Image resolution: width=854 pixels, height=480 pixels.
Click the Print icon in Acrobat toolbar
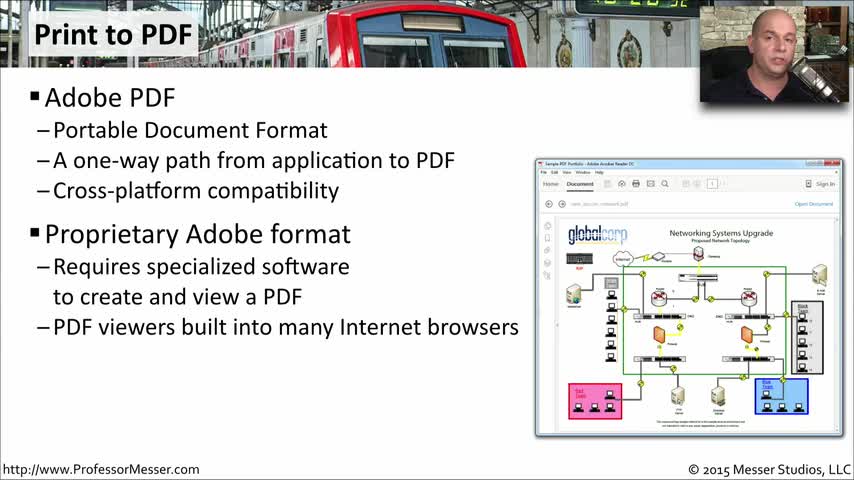[x=636, y=184]
